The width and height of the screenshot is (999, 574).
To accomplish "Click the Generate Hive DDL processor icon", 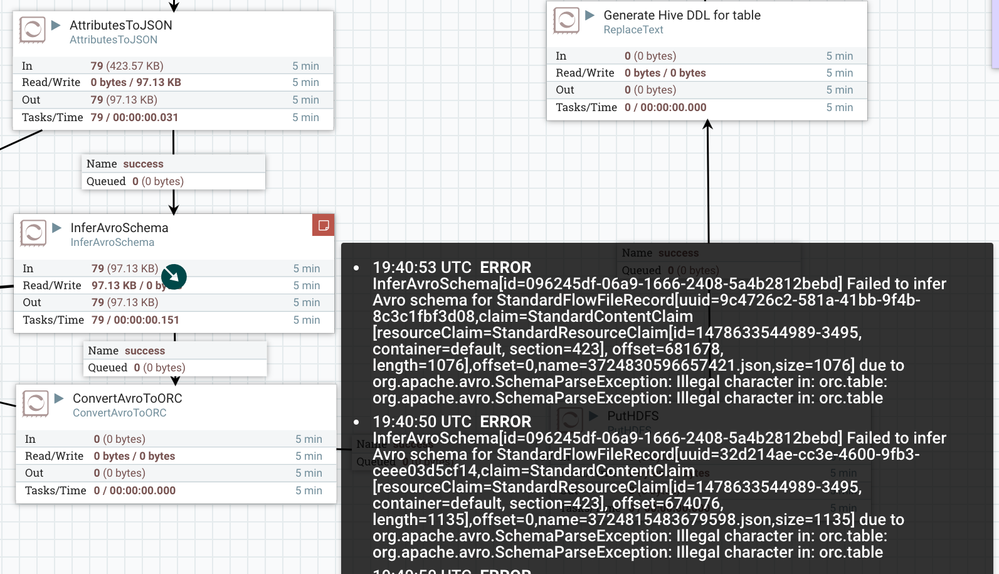I will [566, 20].
